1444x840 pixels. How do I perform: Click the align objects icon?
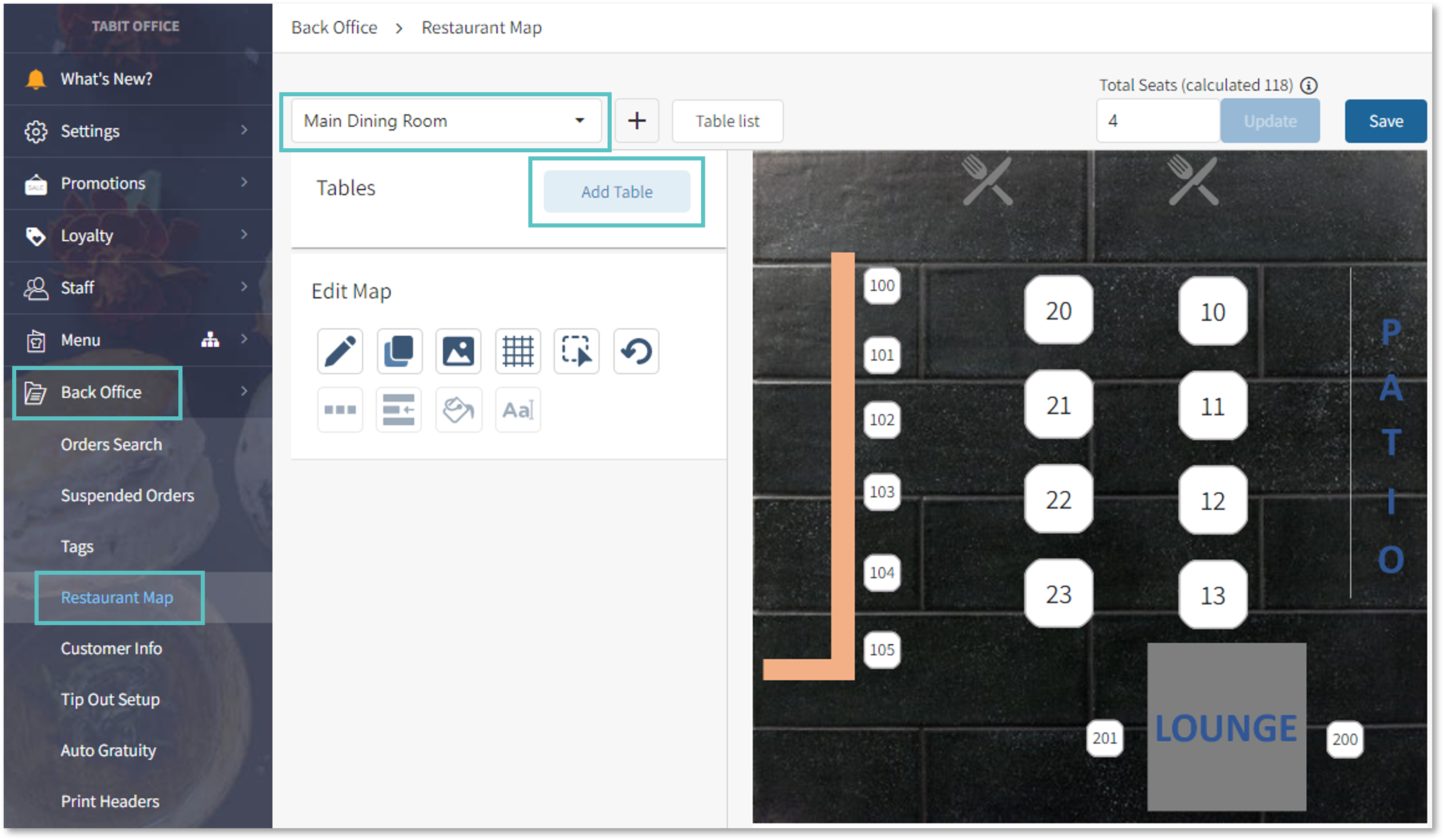(x=399, y=410)
